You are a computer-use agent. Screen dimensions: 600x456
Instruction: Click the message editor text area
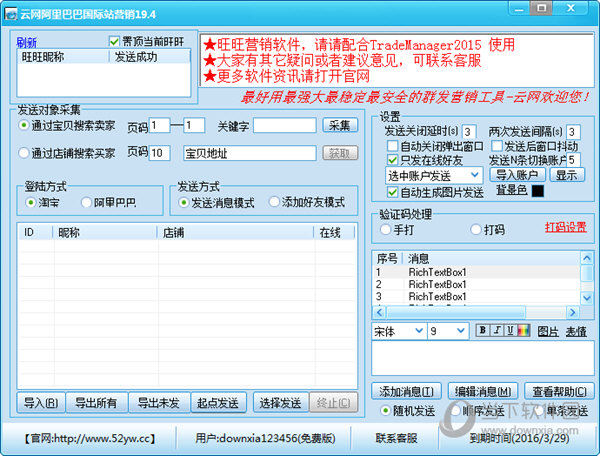pos(483,358)
